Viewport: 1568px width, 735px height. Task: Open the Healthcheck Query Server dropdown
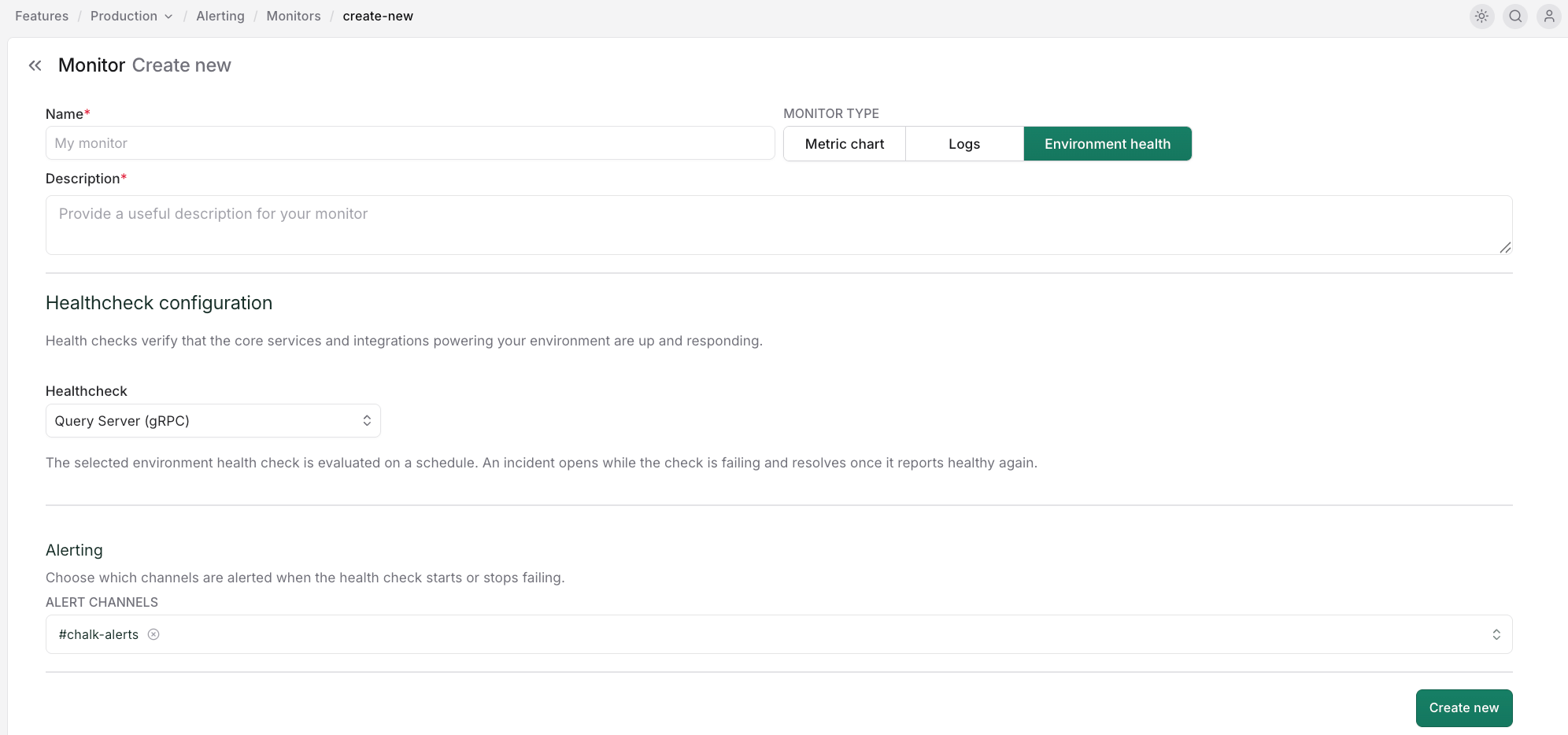[213, 421]
